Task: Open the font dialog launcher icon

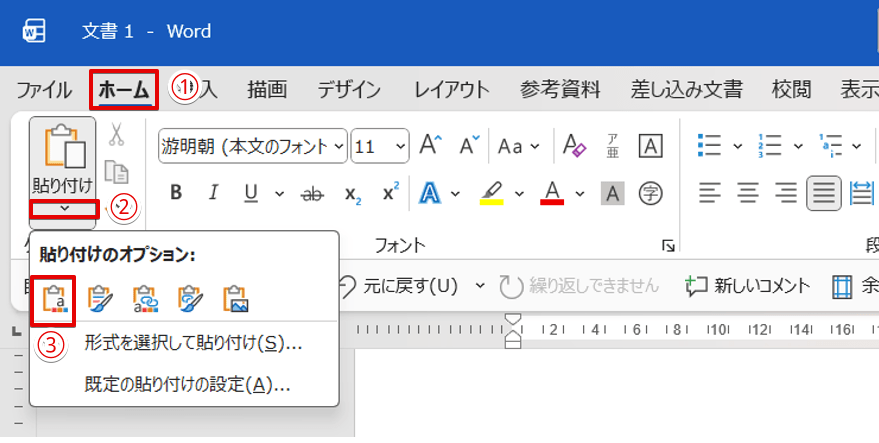Action: tap(668, 246)
